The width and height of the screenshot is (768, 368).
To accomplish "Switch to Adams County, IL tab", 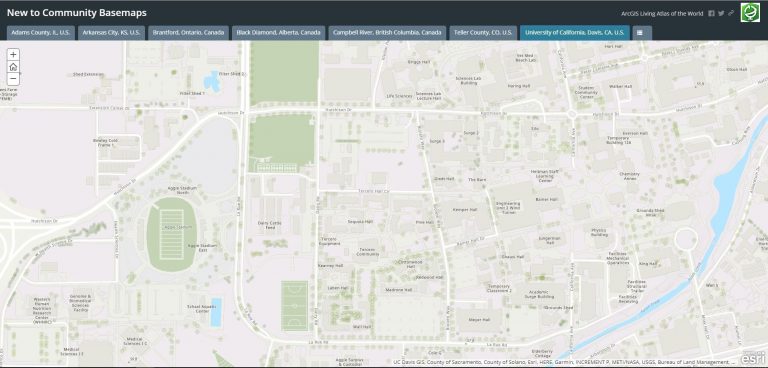I will [x=41, y=33].
